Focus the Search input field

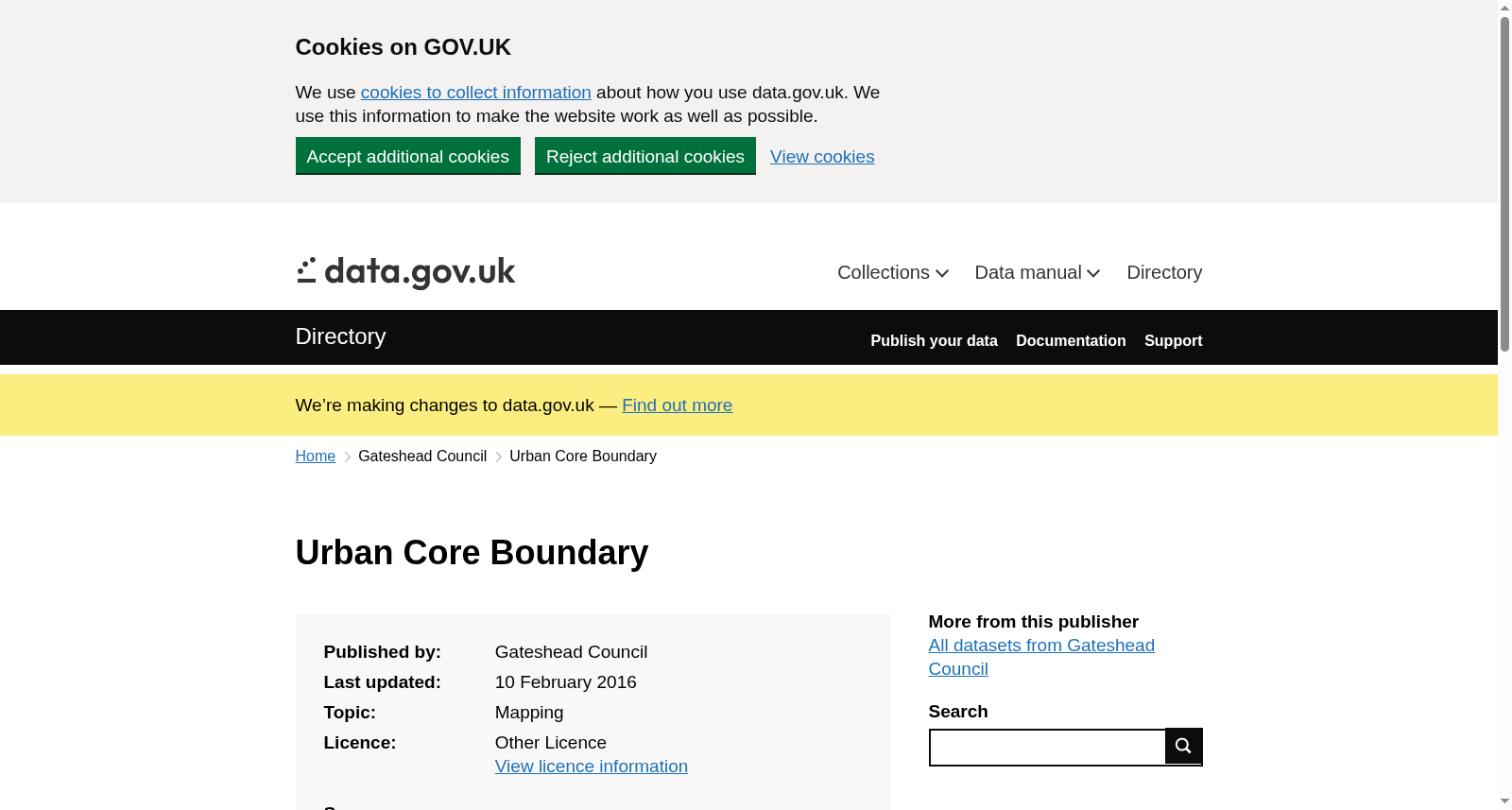point(1047,747)
